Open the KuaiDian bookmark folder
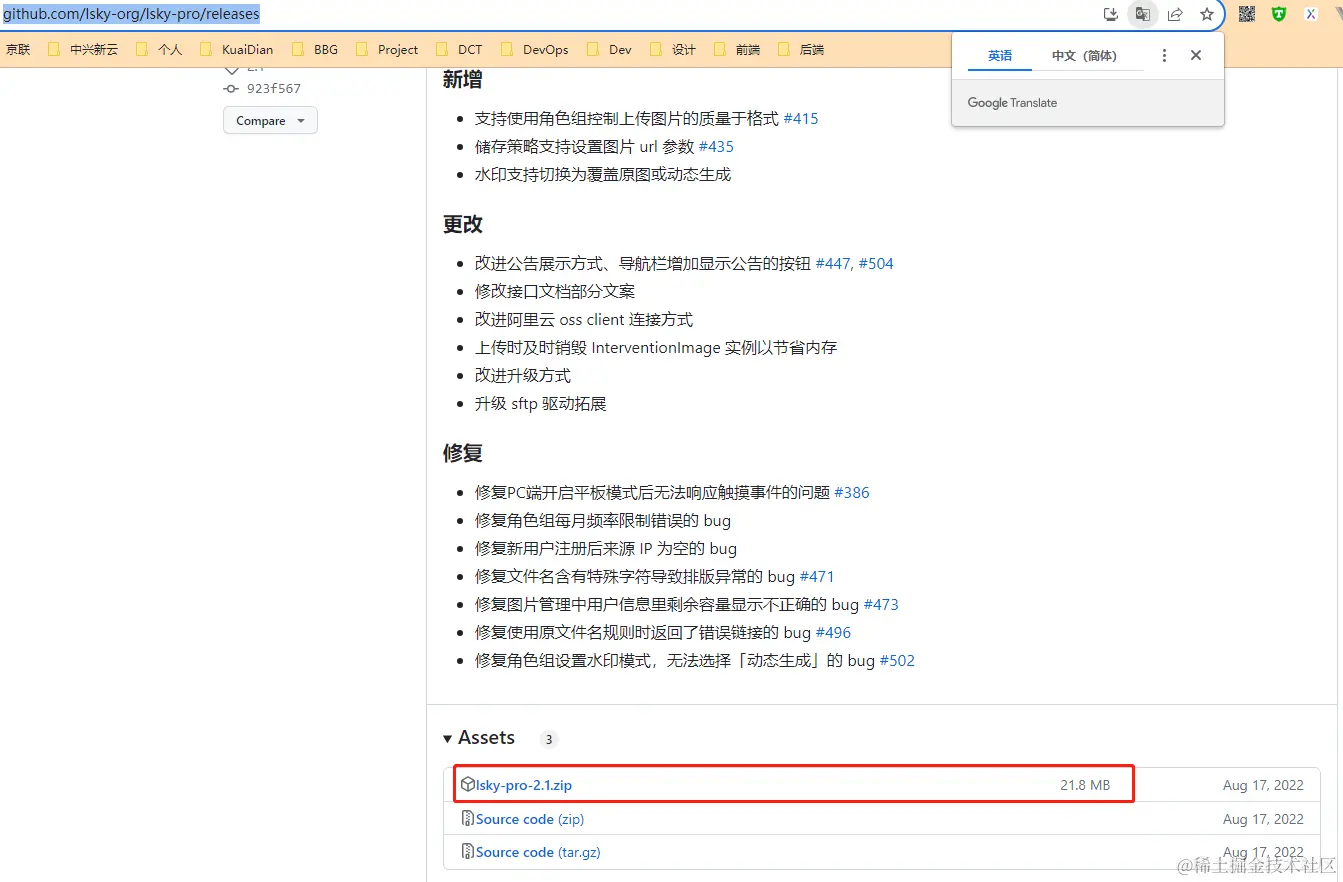The image size is (1343, 882). point(236,49)
